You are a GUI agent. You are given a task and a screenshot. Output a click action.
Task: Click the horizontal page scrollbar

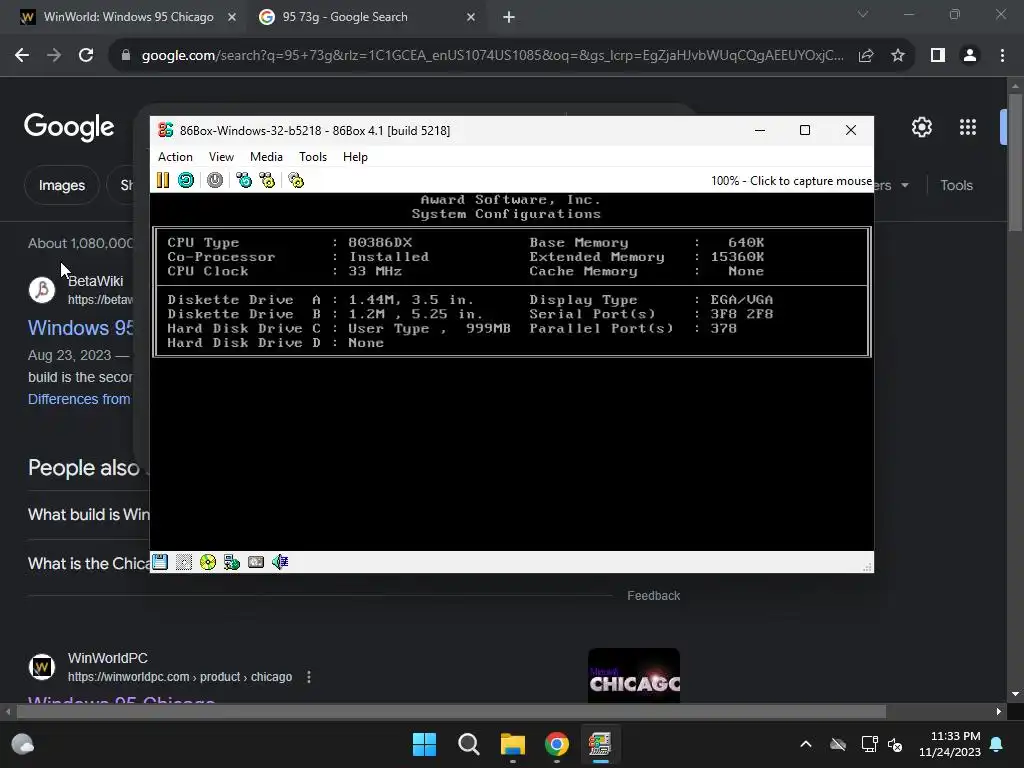click(449, 711)
